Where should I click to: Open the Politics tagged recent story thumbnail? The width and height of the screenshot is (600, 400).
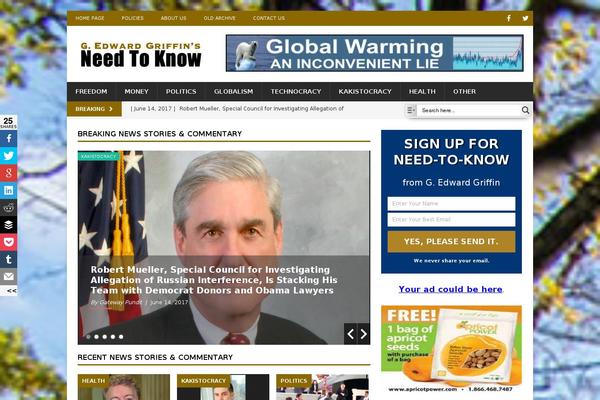(x=322, y=387)
